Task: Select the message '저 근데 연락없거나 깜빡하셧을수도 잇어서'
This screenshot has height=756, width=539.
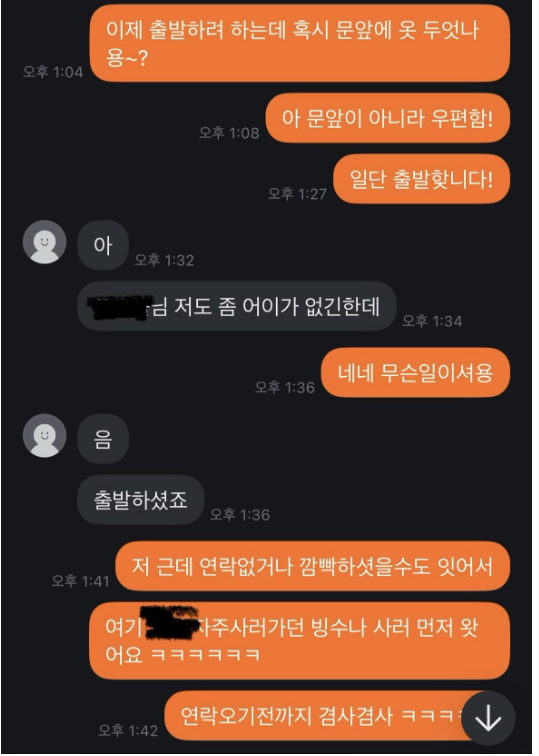Action: [312, 566]
